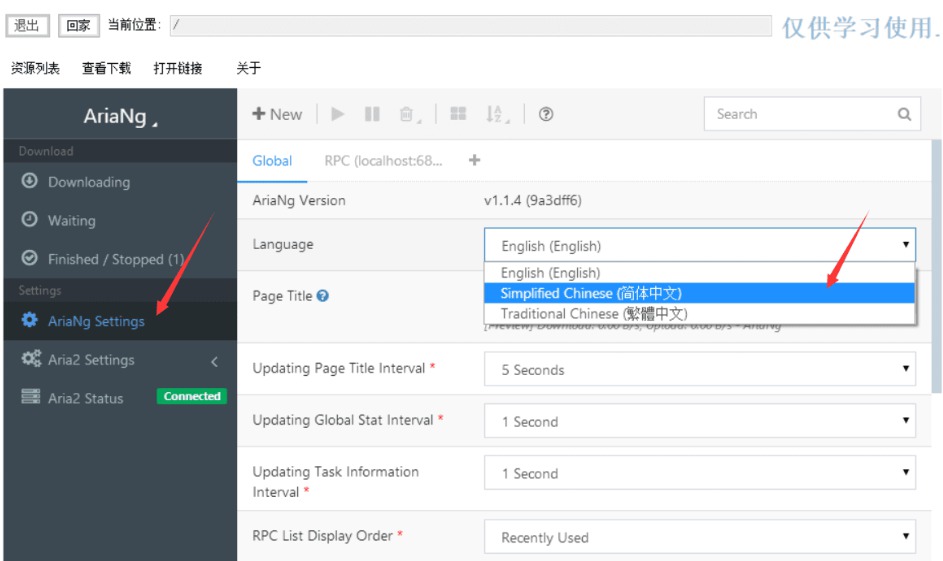Click the Aria2 Settings gears icon
943x561 pixels.
pyautogui.click(x=31, y=359)
